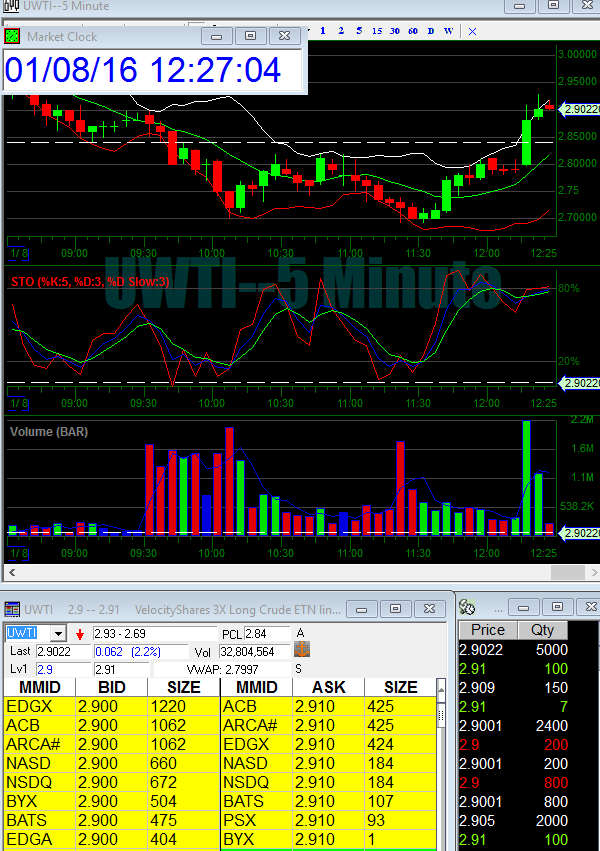Select the BYX bid row
Viewport: 600px width, 851px height.
[112, 801]
